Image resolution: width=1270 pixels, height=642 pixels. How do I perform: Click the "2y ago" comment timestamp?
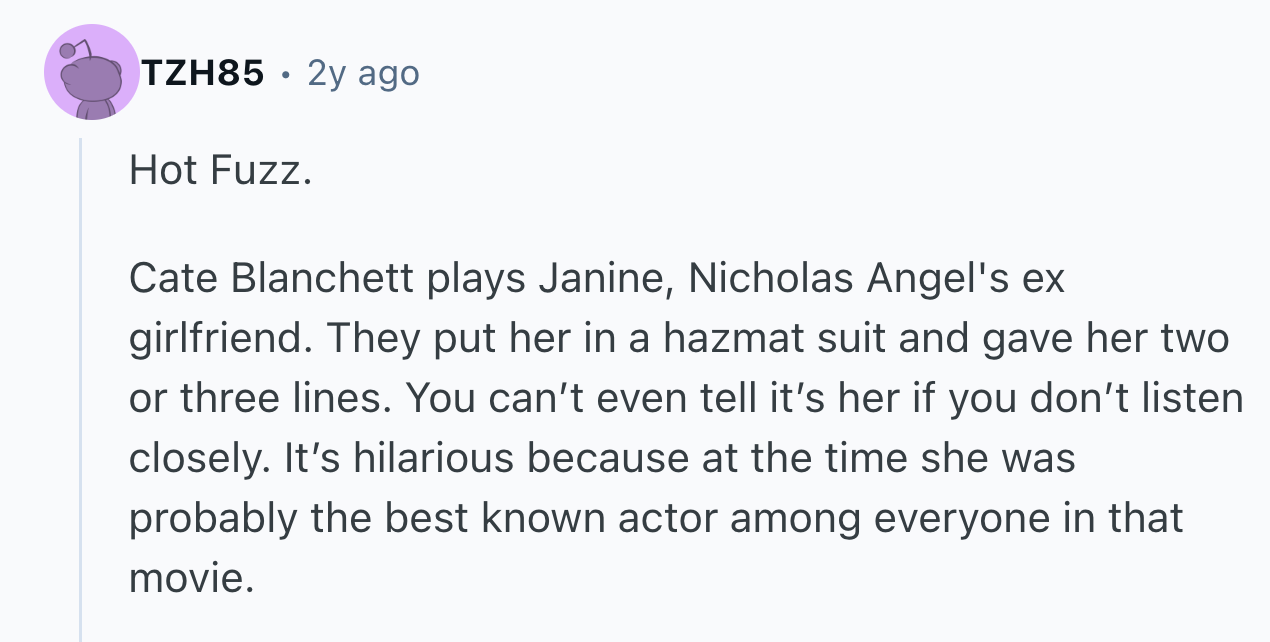363,73
